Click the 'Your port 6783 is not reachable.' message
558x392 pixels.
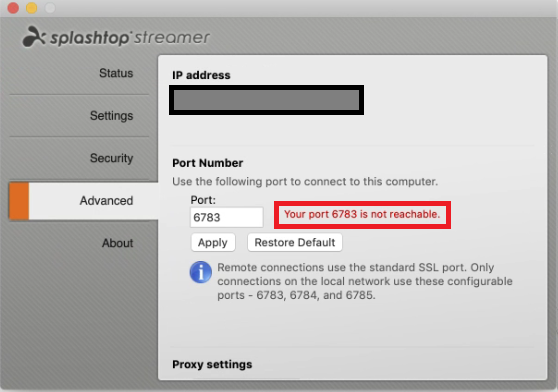point(362,214)
